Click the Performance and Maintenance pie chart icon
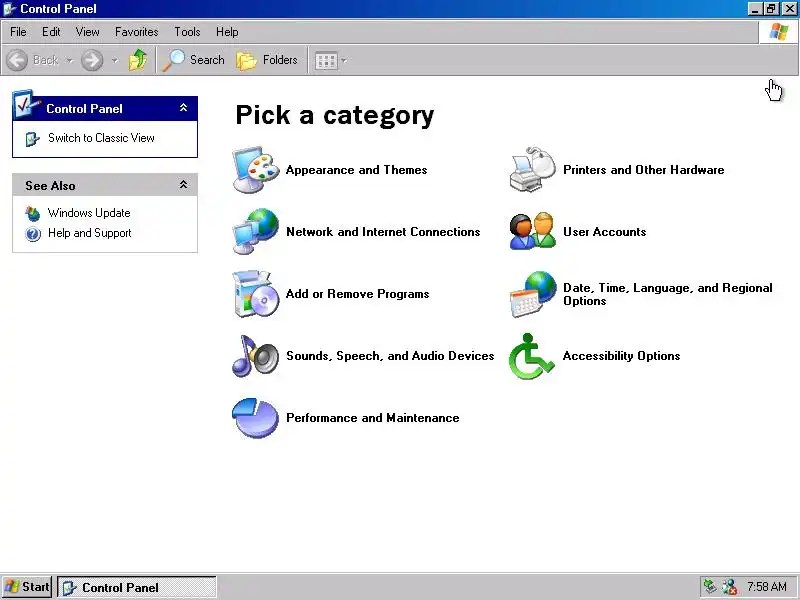Image resolution: width=800 pixels, height=600 pixels. (x=256, y=418)
